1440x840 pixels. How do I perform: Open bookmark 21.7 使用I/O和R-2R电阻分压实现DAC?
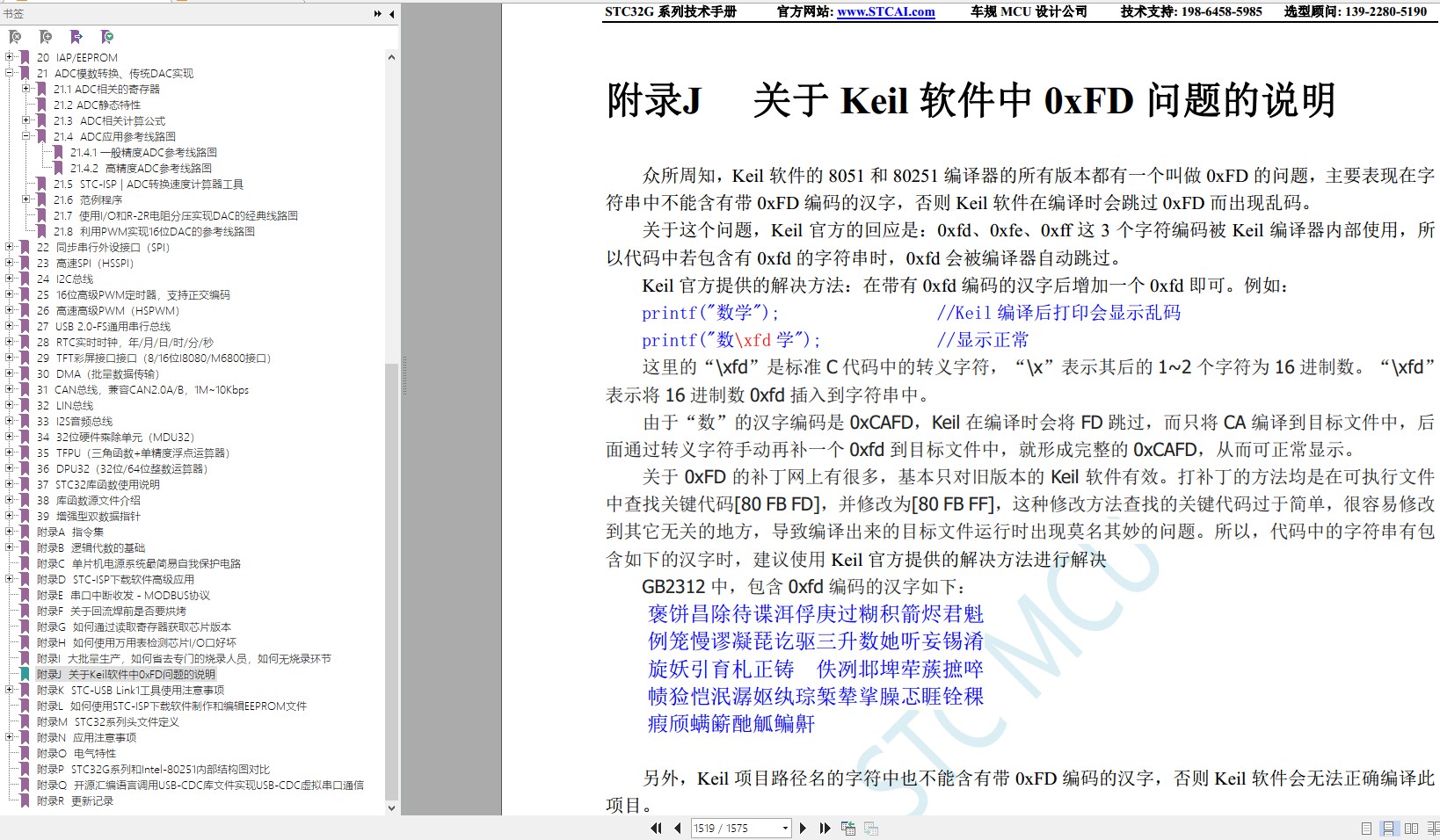click(175, 215)
